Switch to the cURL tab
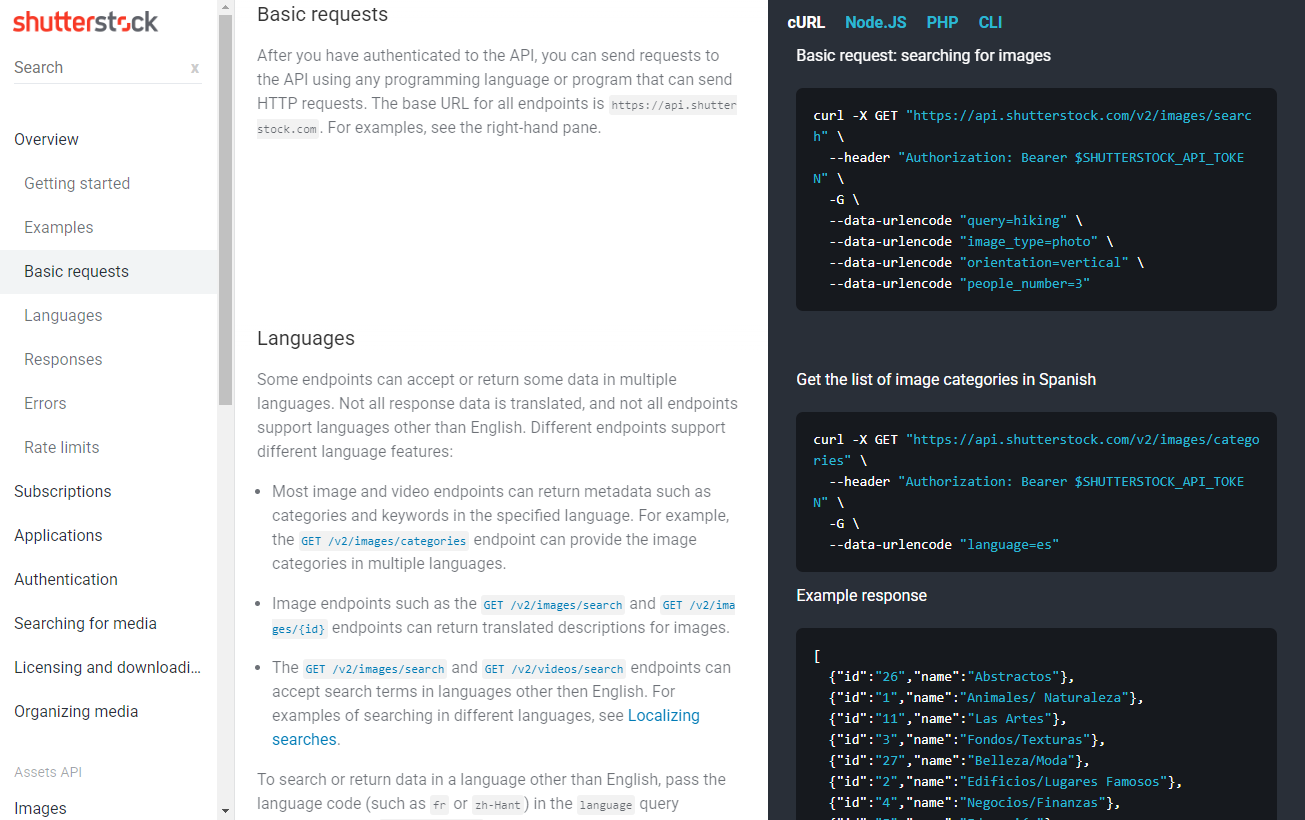The height and width of the screenshot is (820, 1305). tap(806, 22)
